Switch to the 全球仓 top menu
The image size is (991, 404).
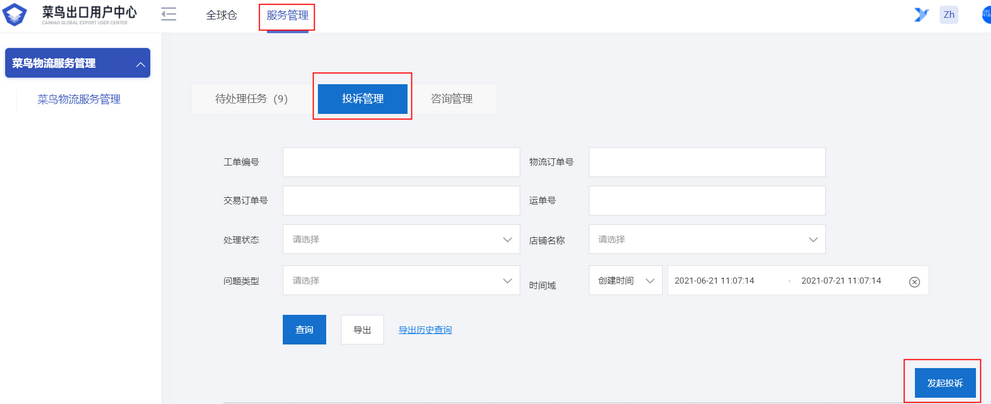click(x=221, y=15)
